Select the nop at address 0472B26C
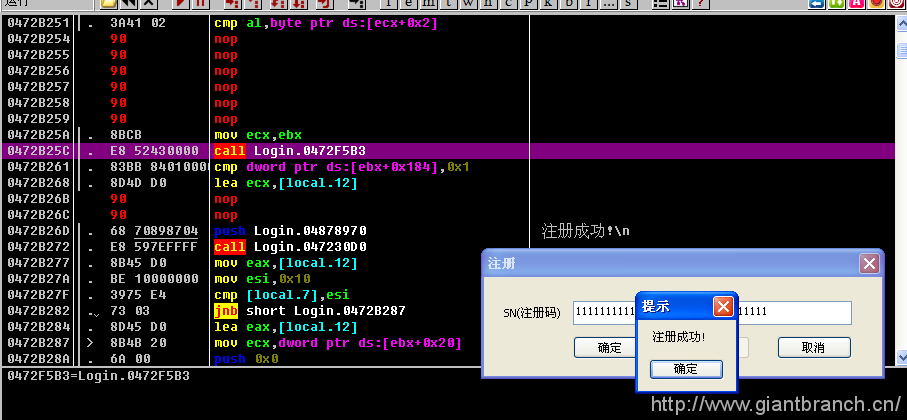 click(226, 215)
